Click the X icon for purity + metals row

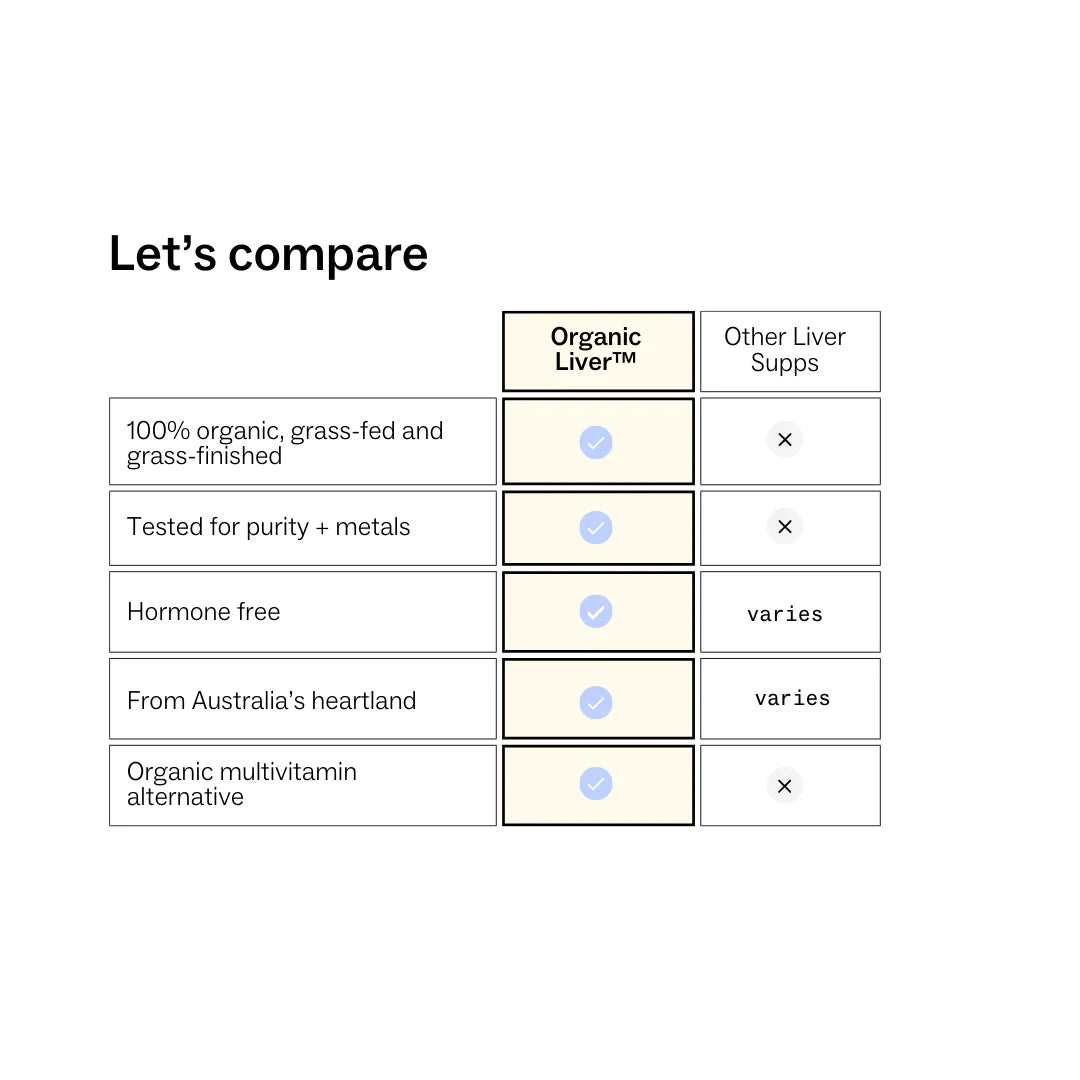pyautogui.click(x=785, y=526)
